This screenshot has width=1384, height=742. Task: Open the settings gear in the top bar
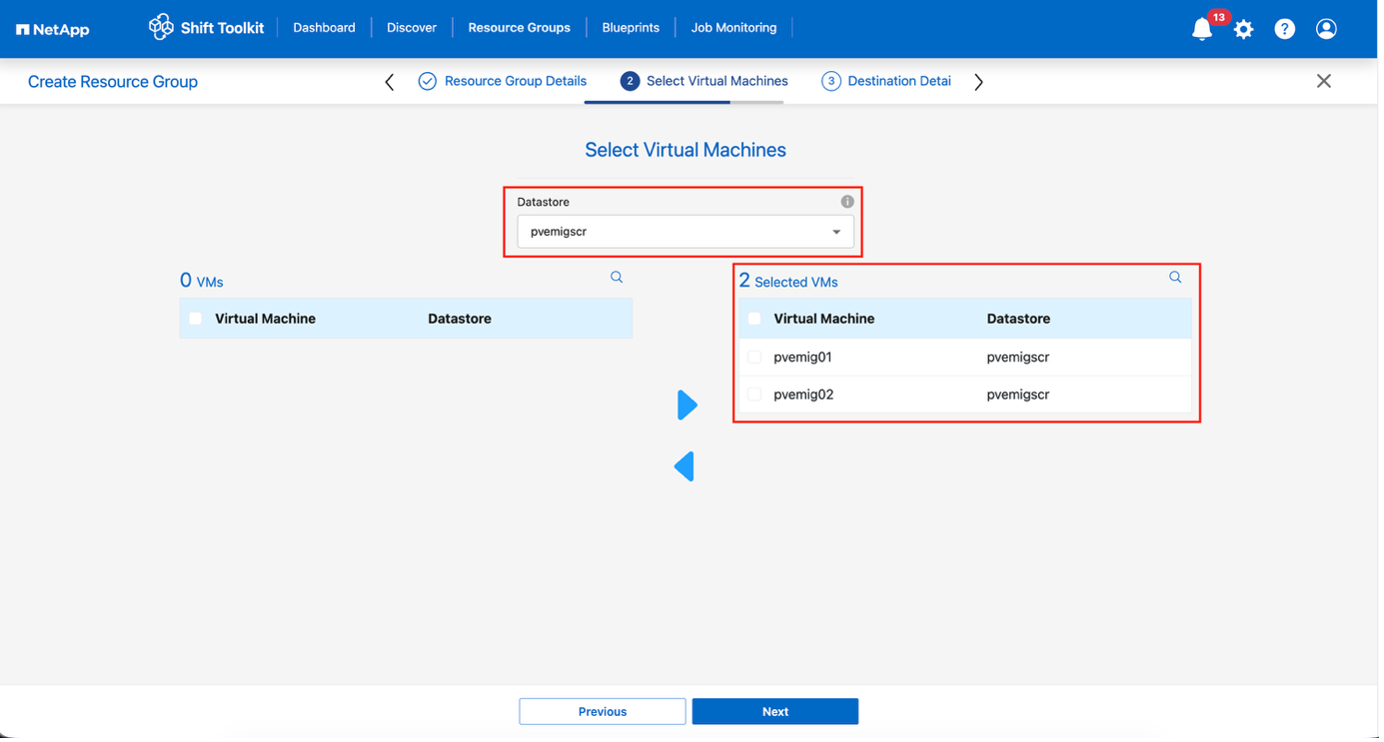pos(1243,29)
